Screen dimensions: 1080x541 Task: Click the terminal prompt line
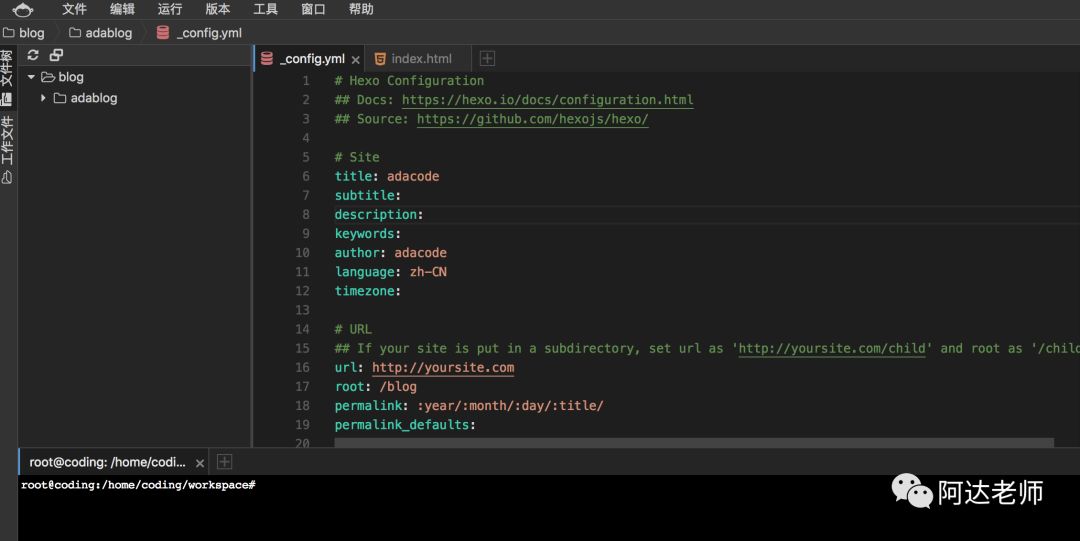coord(138,485)
